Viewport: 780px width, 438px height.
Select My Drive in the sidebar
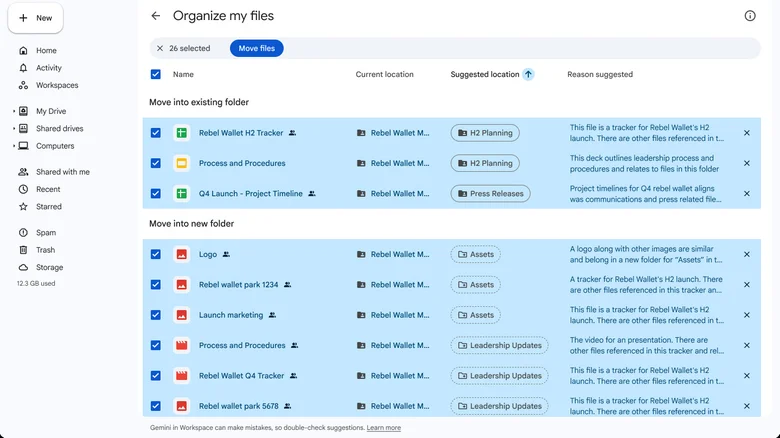tap(51, 111)
